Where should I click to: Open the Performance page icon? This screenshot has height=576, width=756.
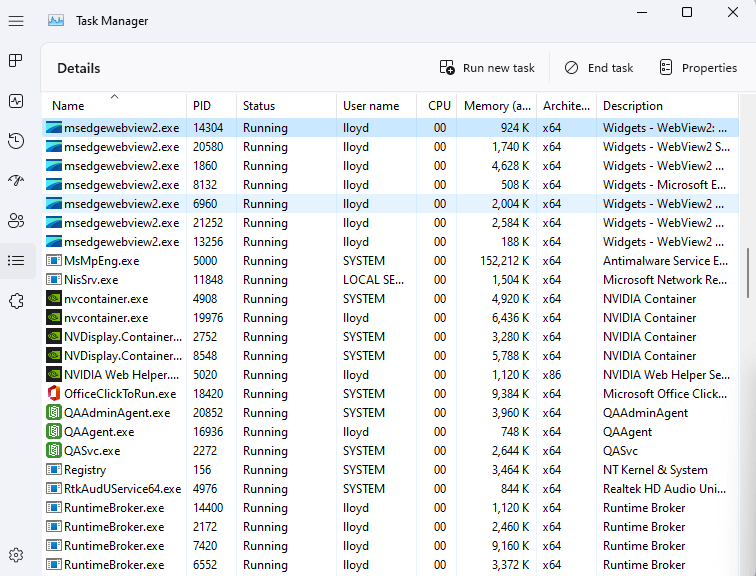tap(16, 101)
